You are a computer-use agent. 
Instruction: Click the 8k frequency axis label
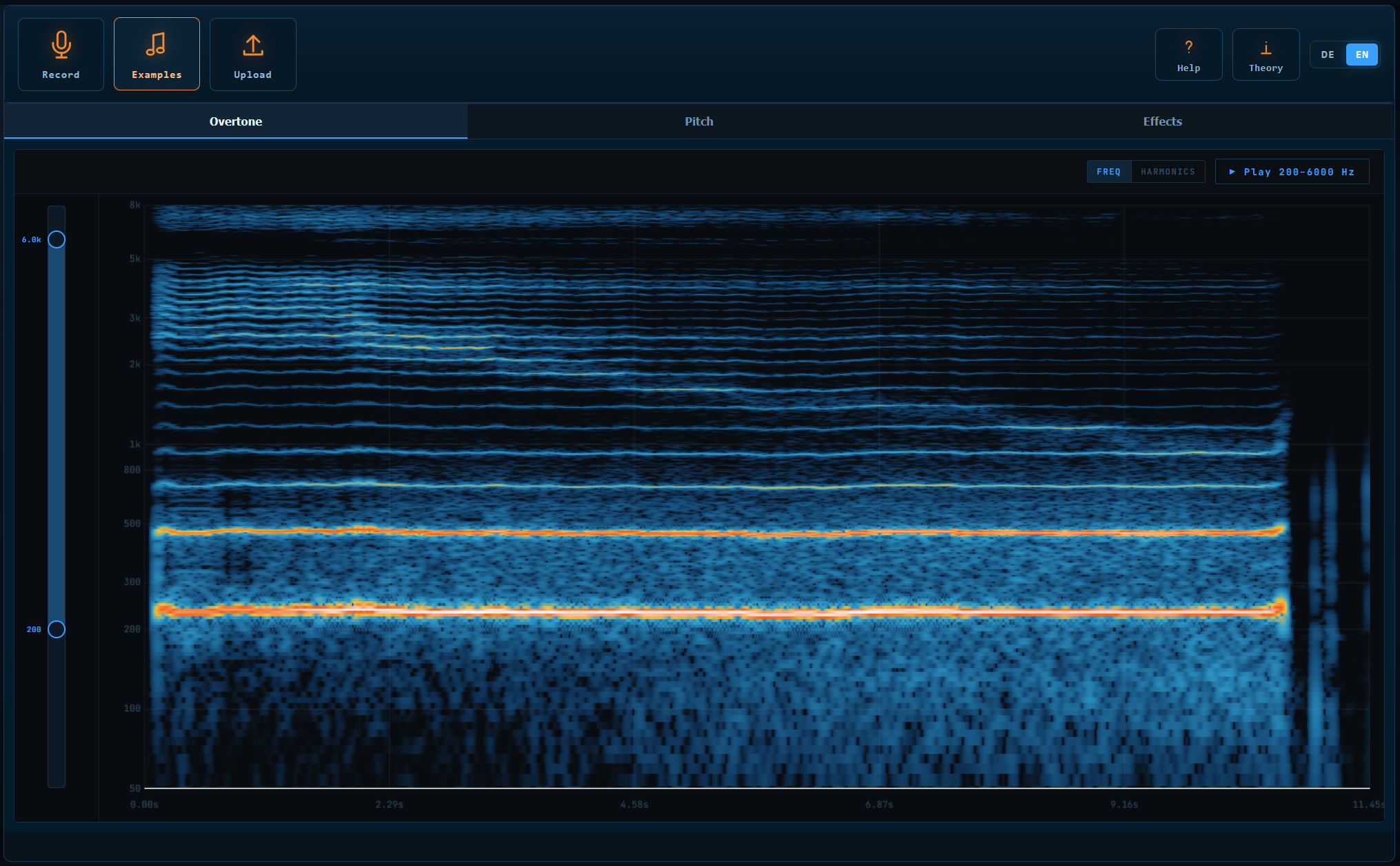pyautogui.click(x=134, y=205)
